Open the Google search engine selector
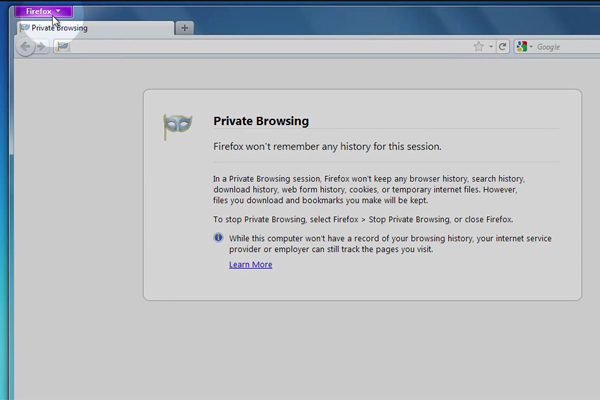 [x=524, y=47]
